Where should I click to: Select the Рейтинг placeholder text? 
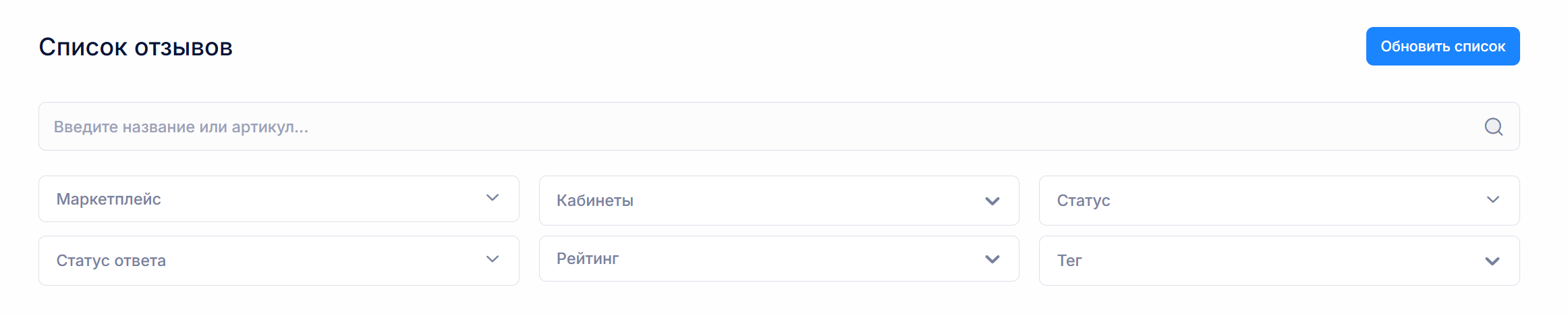pyautogui.click(x=588, y=259)
